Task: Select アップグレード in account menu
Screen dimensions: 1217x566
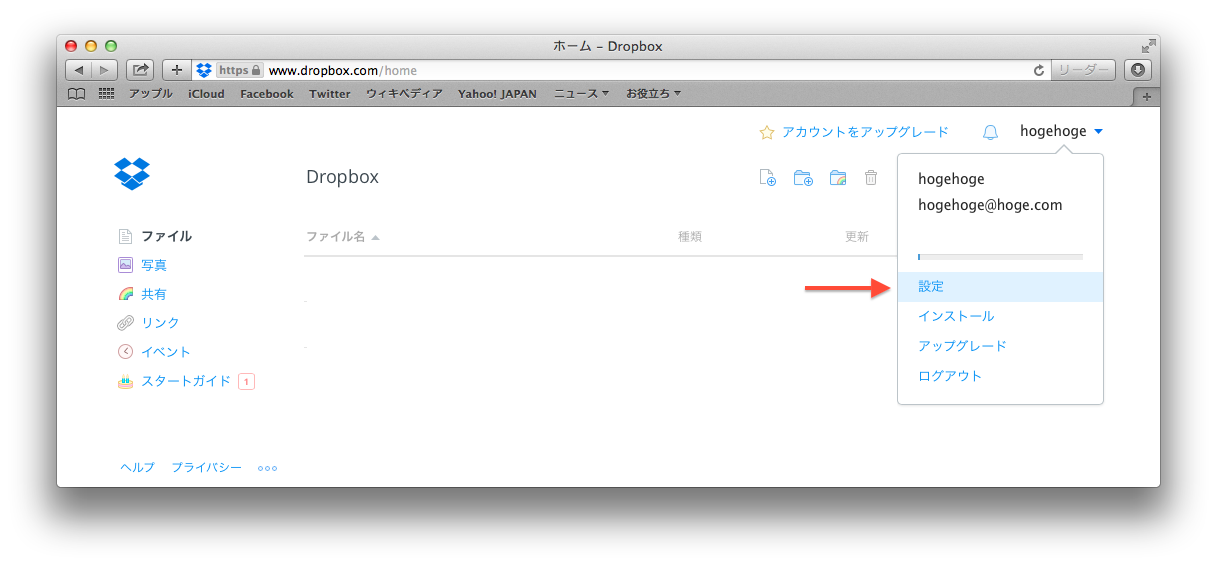Action: pos(1000,346)
